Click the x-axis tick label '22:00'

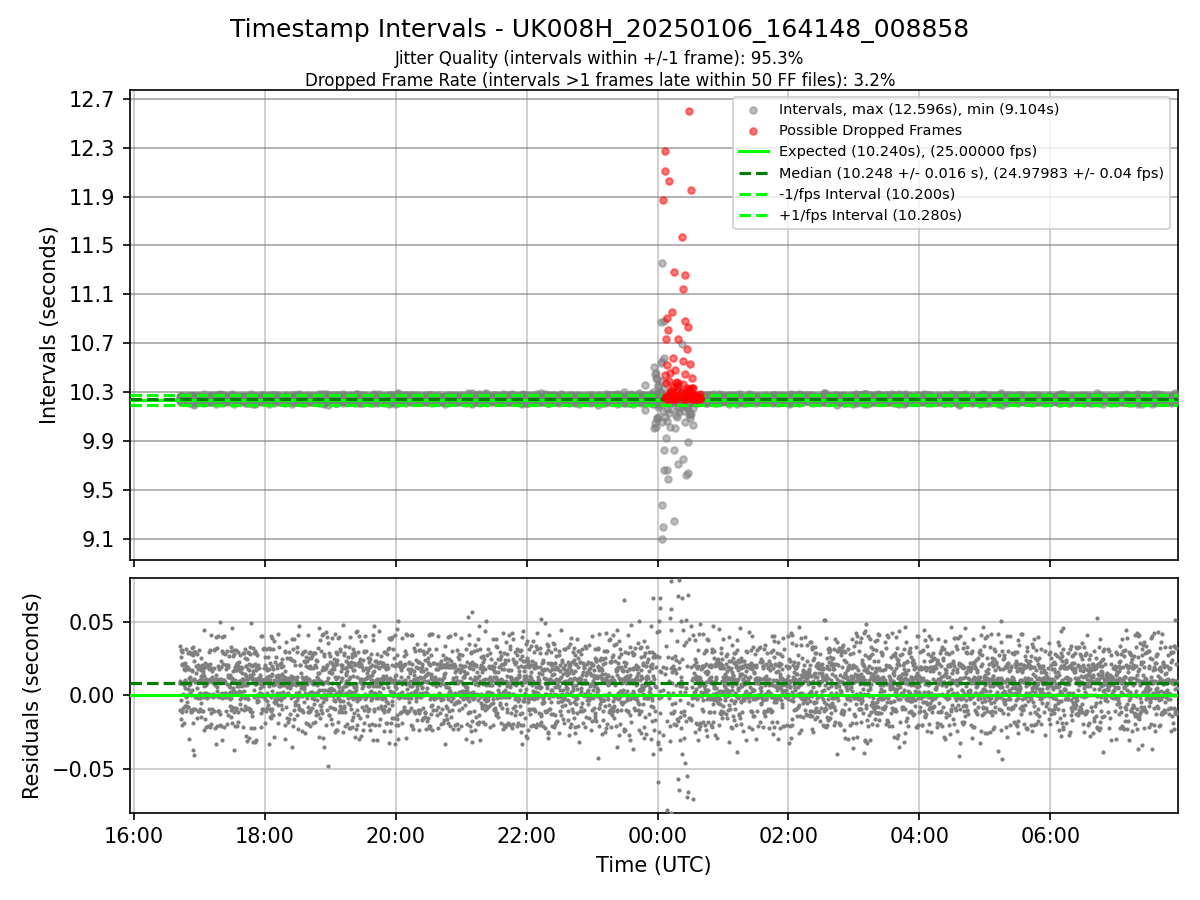coord(527,835)
